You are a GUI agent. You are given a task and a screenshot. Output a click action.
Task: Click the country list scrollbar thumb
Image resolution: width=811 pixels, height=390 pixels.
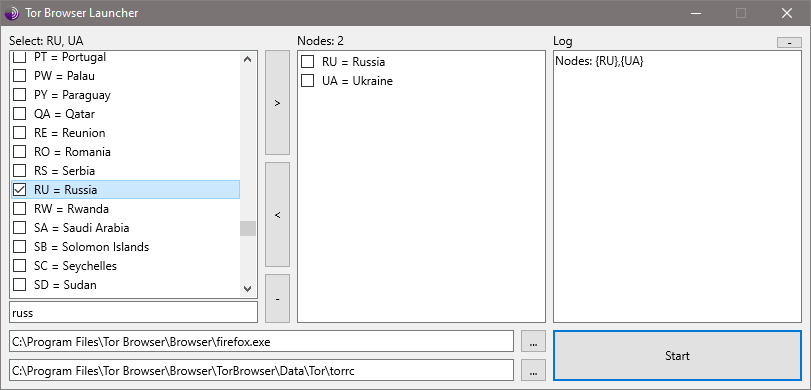point(248,228)
